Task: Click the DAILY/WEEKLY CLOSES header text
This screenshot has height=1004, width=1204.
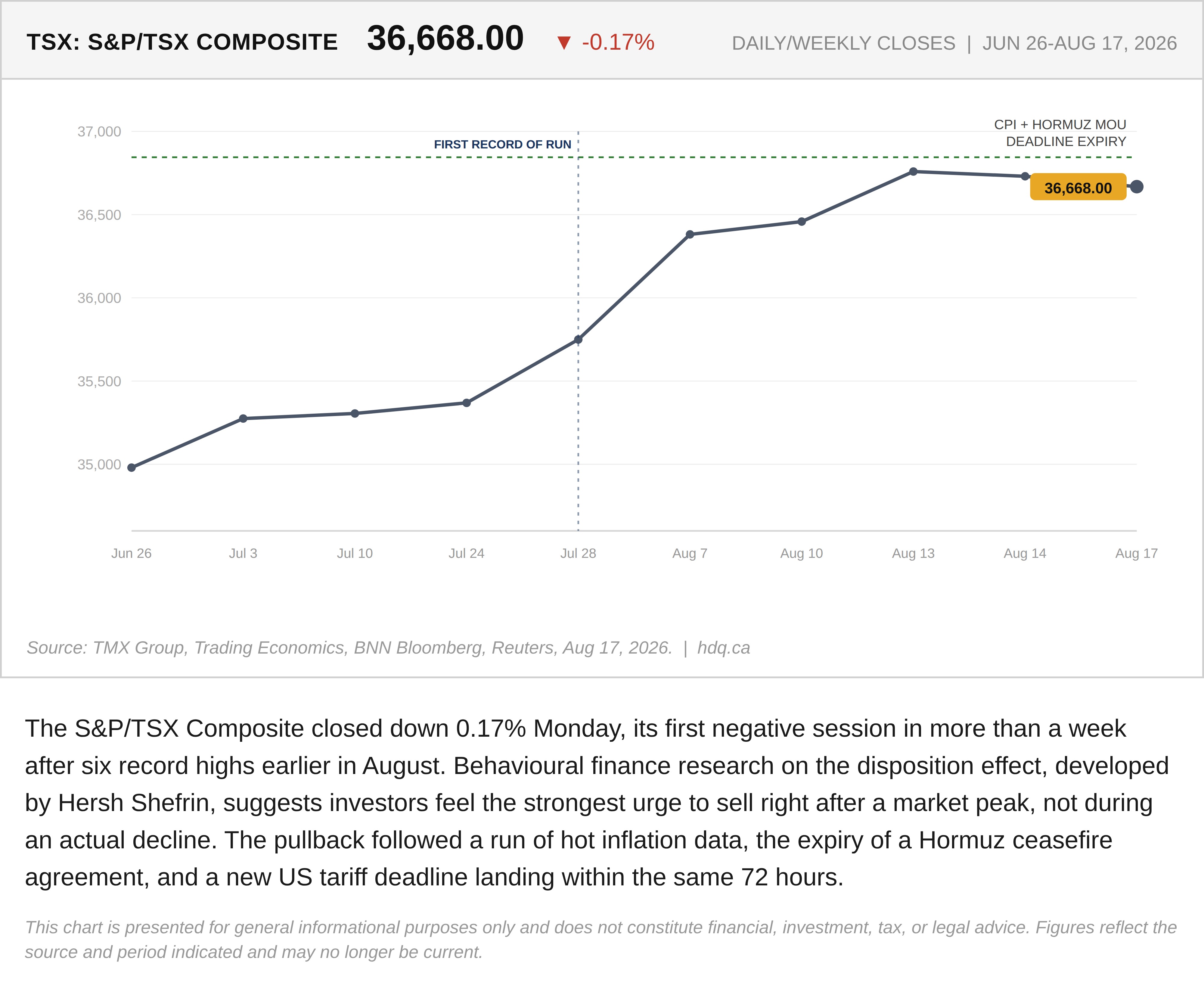Action: tap(843, 43)
